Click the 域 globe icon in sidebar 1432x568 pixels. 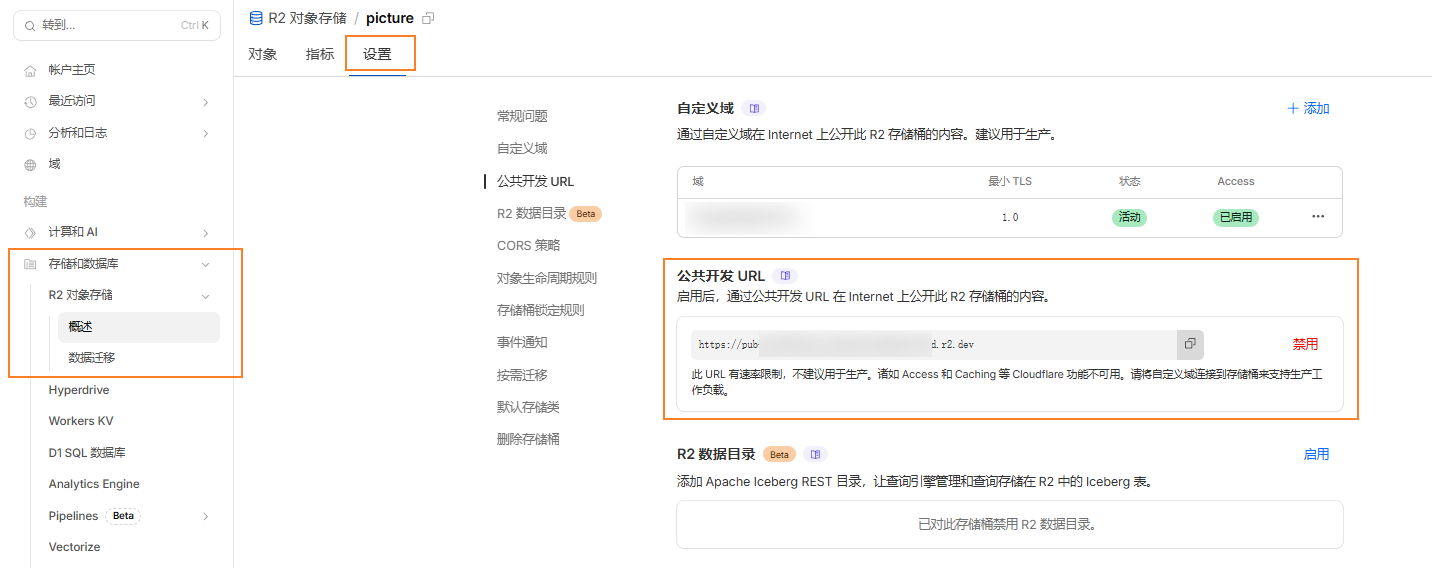pyautogui.click(x=30, y=165)
